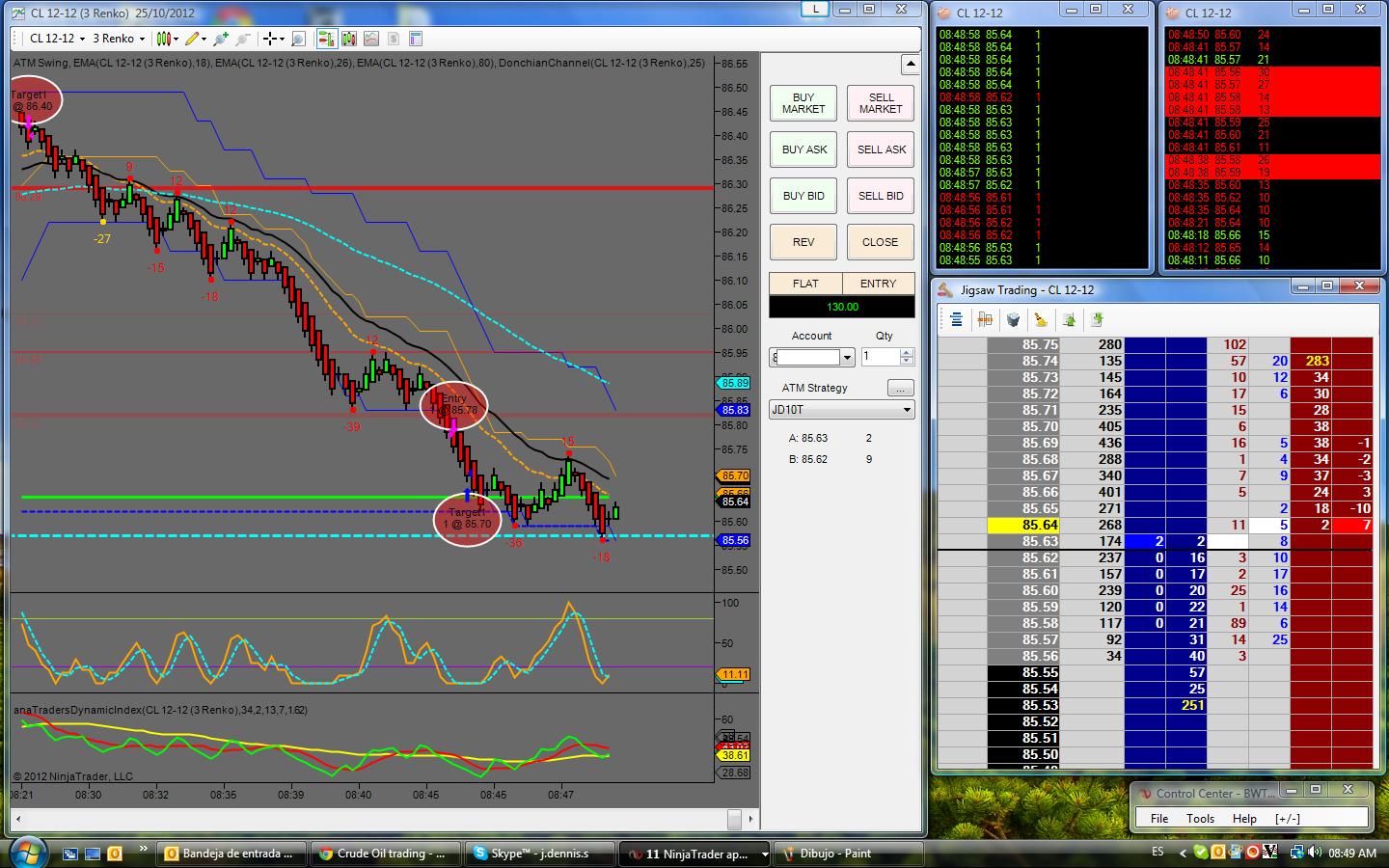This screenshot has height=868, width=1389.
Task: Click the Qty quantity input field
Action: point(880,357)
